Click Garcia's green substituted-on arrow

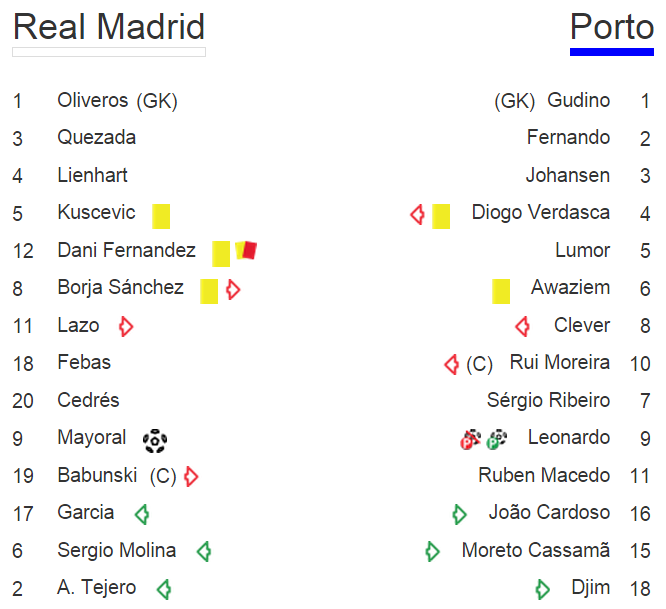[142, 514]
